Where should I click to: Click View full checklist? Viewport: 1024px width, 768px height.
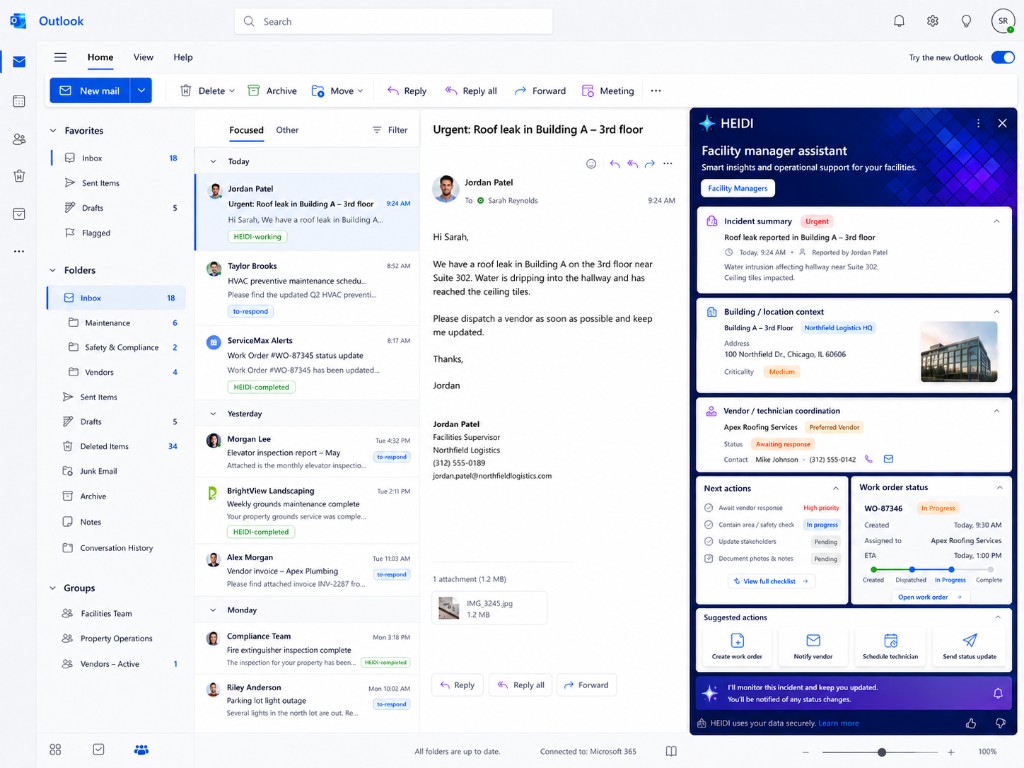pos(771,581)
